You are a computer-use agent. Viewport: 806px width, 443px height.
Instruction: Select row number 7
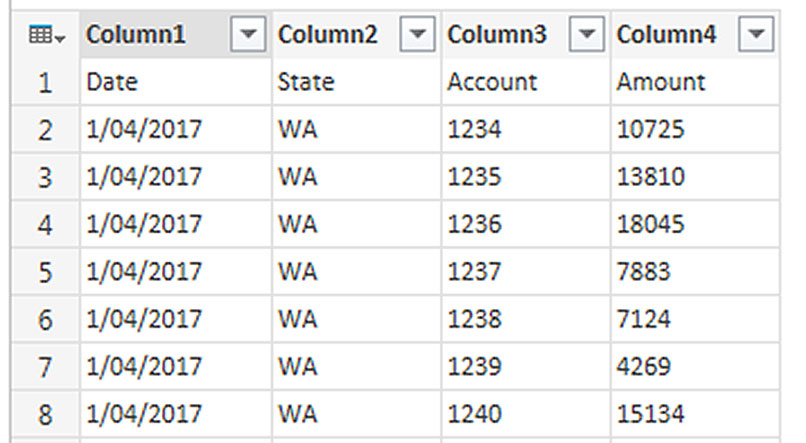click(46, 367)
